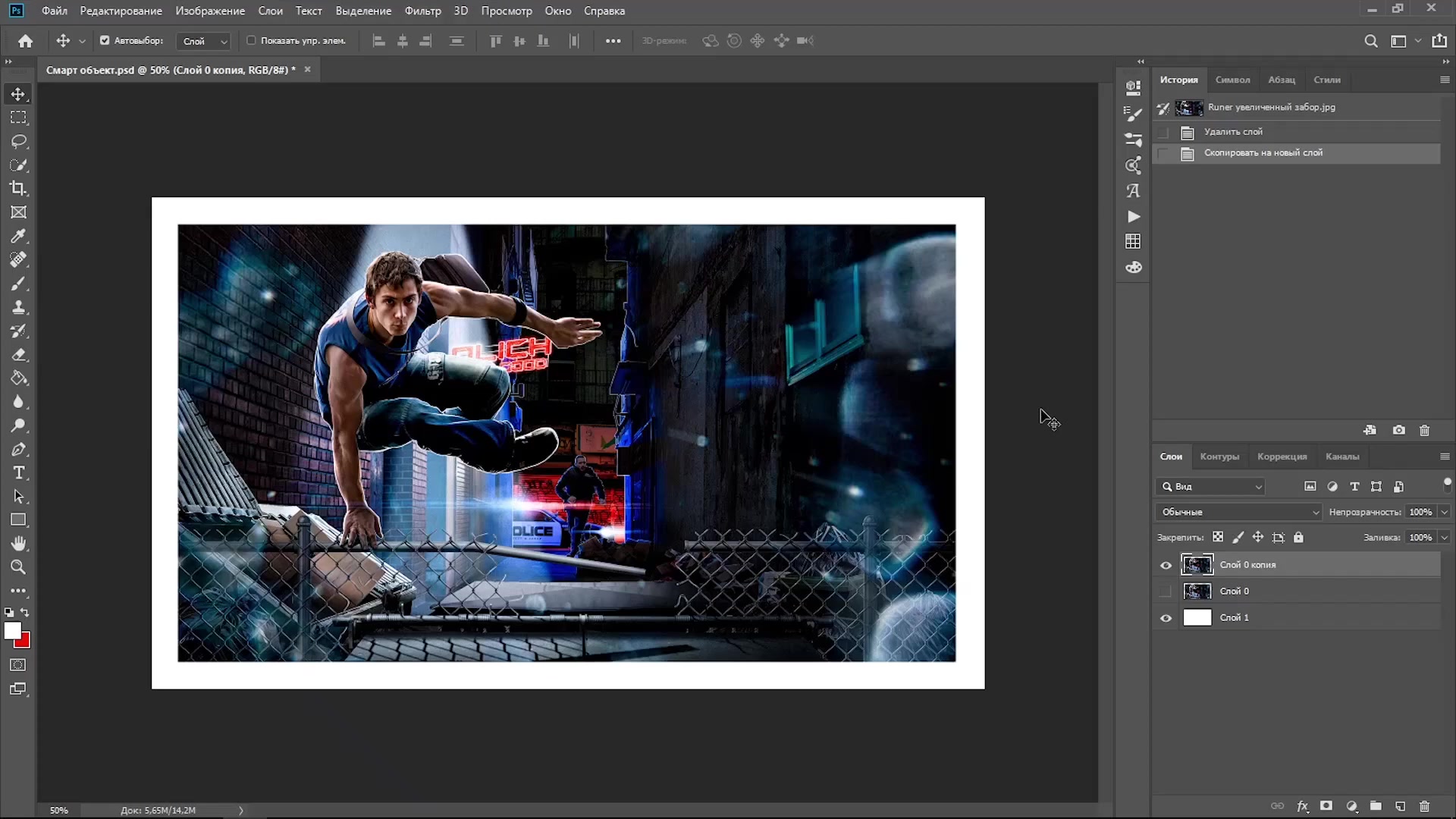Image resolution: width=1456 pixels, height=819 pixels.
Task: Select the Quick Selection tool
Action: tap(18, 165)
